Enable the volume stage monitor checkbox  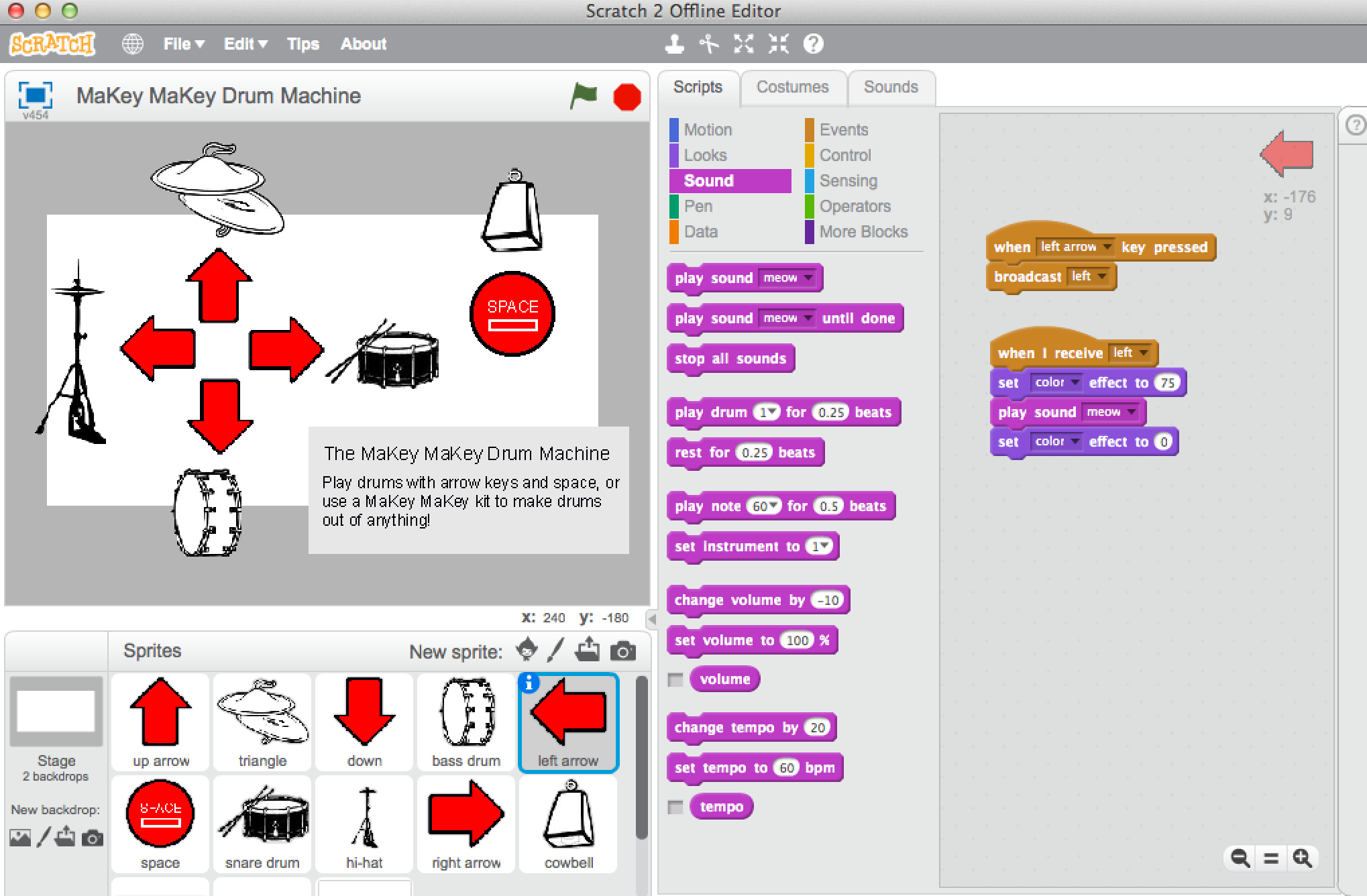coord(674,679)
